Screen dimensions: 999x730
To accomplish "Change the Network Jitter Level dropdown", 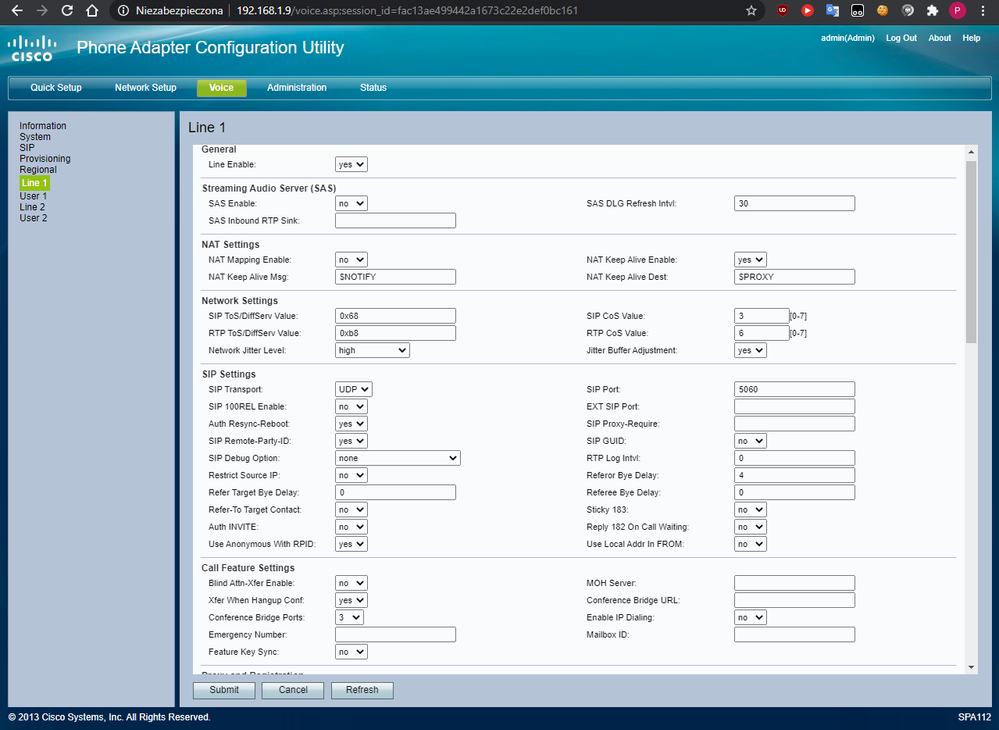I will pyautogui.click(x=372, y=351).
